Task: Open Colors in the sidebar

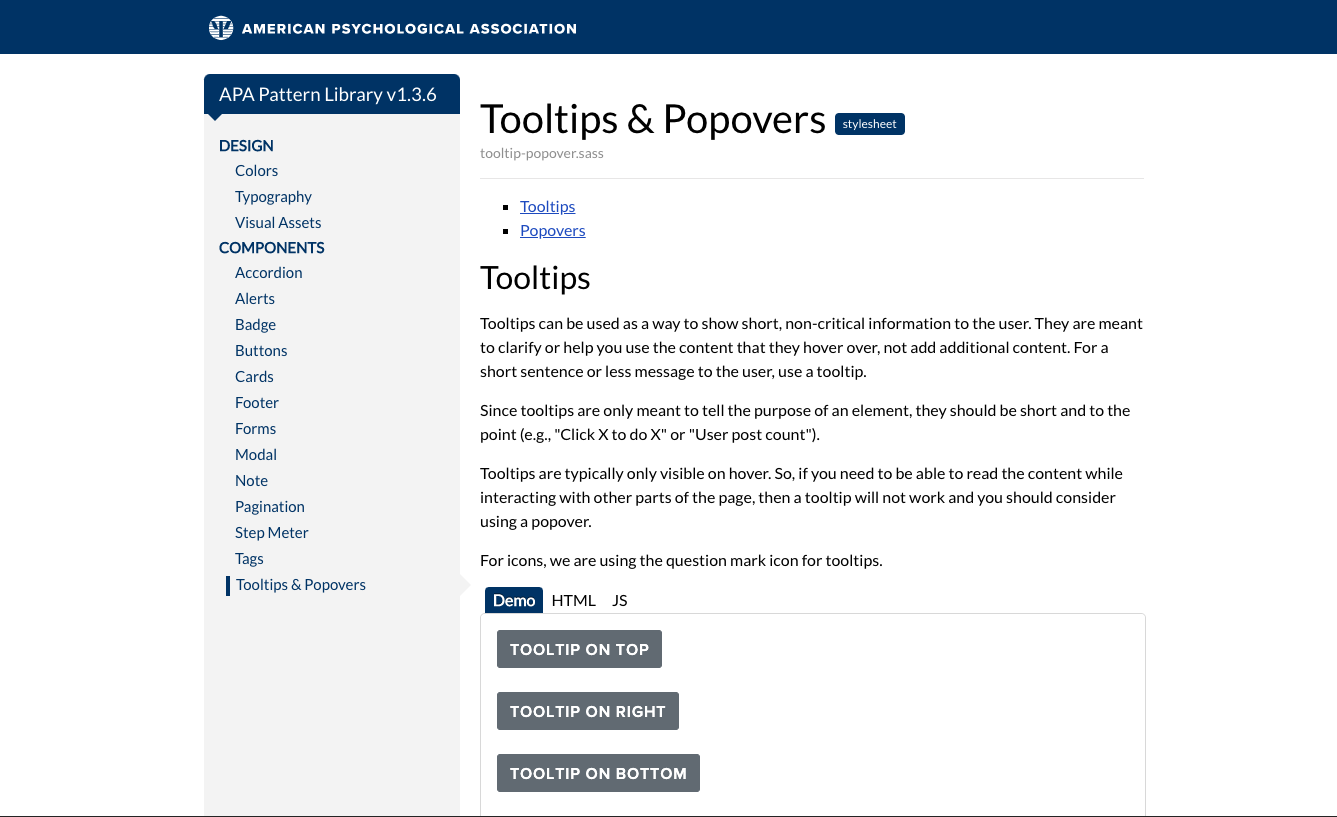Action: click(256, 171)
